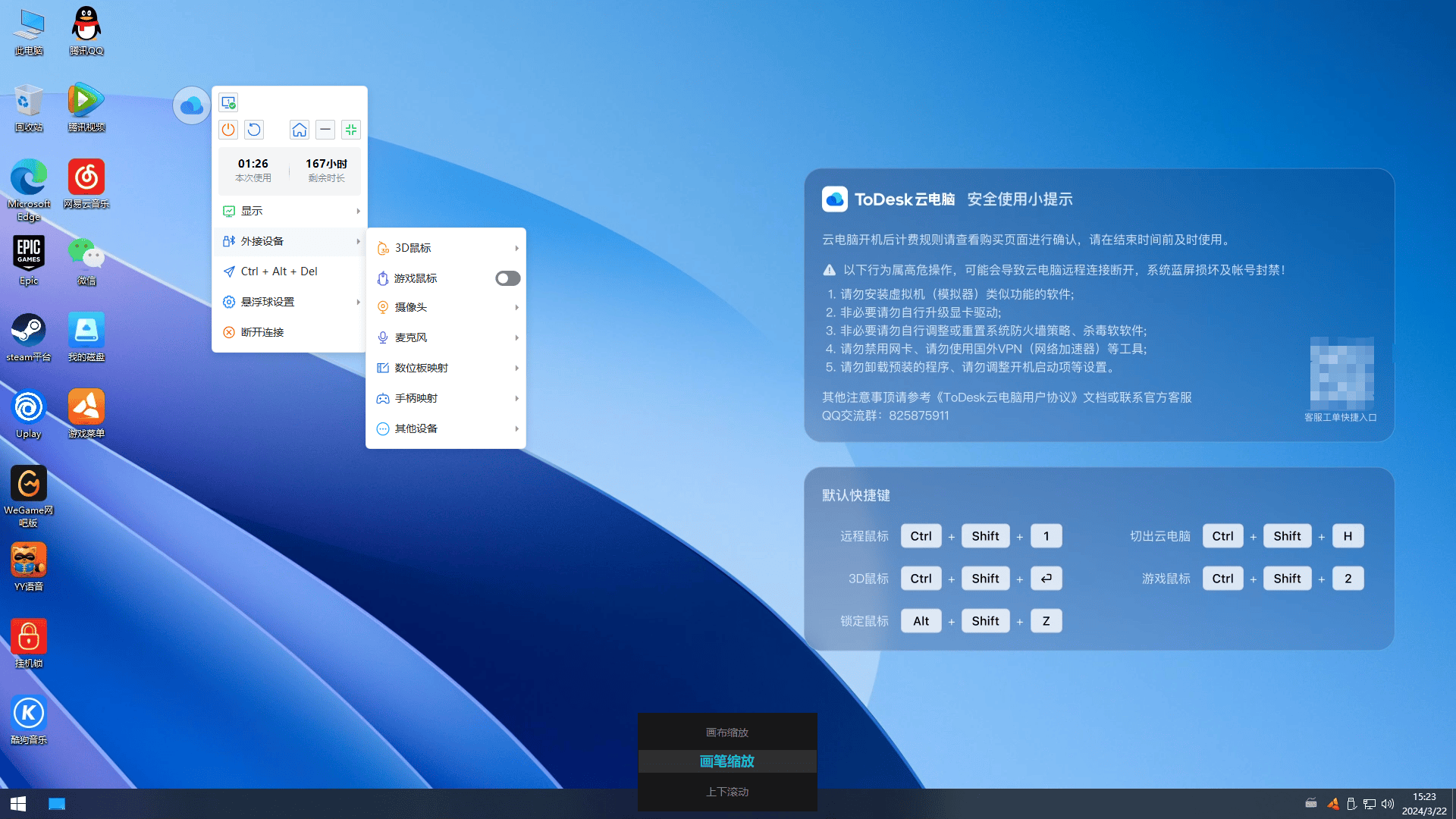The width and height of the screenshot is (1456, 819).
Task: Expand 其他设备 submenu options
Action: point(448,428)
